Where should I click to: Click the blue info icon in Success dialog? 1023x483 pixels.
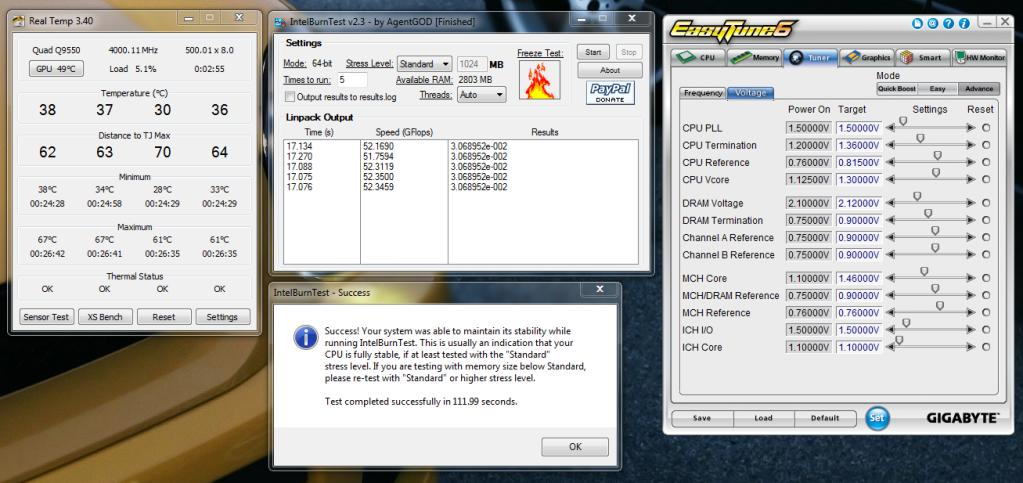pos(303,337)
